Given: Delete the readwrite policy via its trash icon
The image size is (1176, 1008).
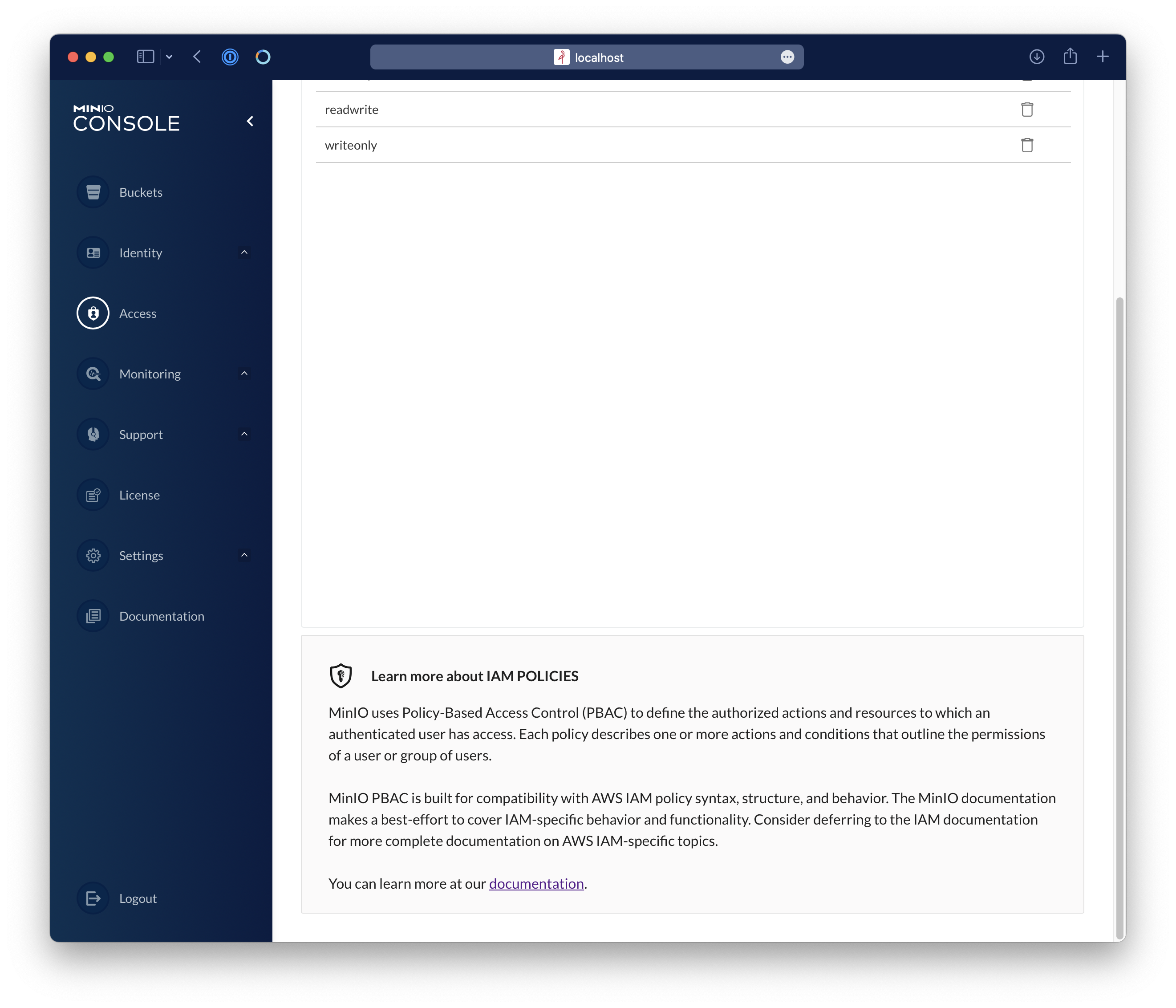Looking at the screenshot, I should [x=1027, y=110].
